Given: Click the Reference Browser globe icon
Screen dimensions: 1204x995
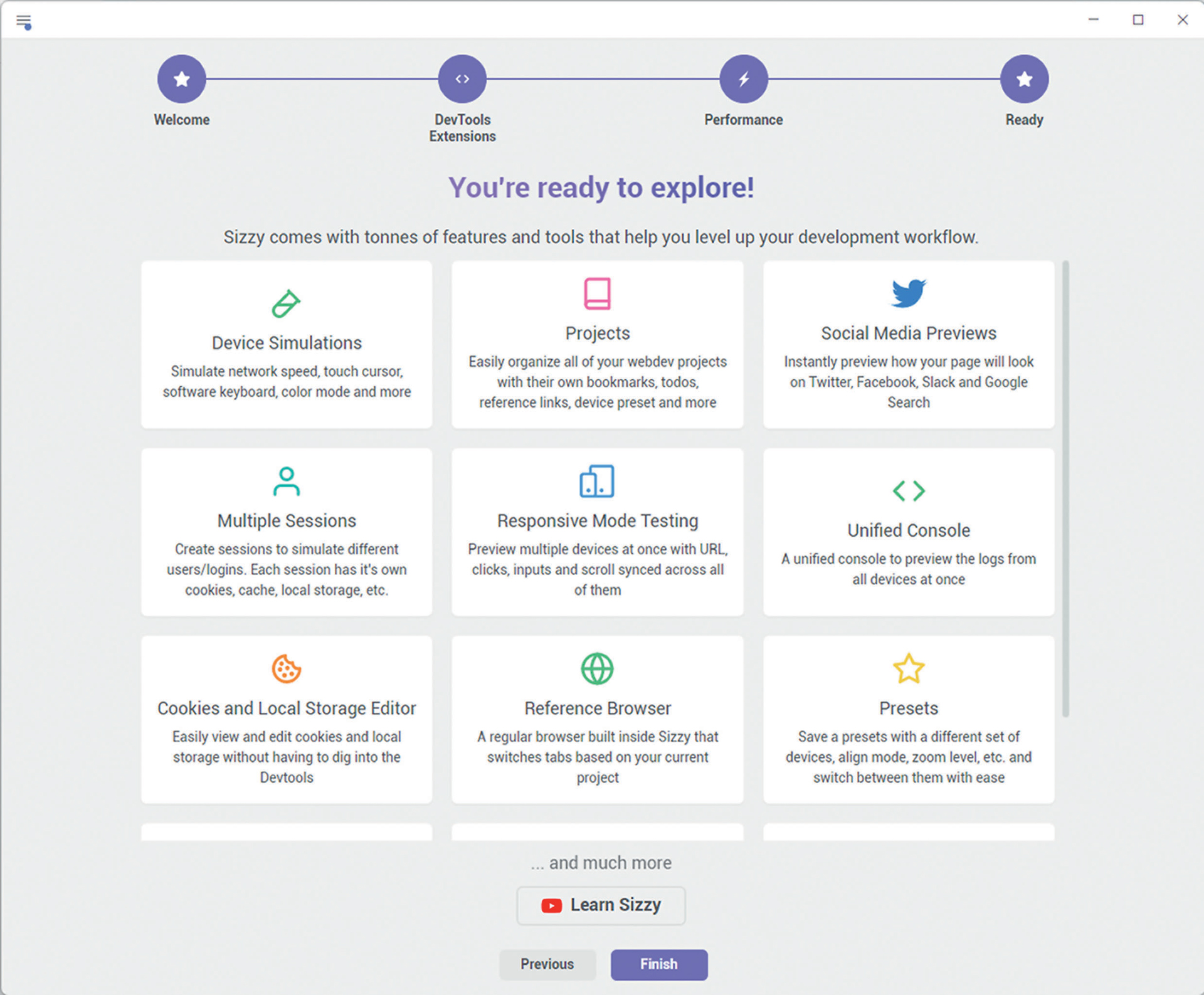Looking at the screenshot, I should (x=598, y=669).
